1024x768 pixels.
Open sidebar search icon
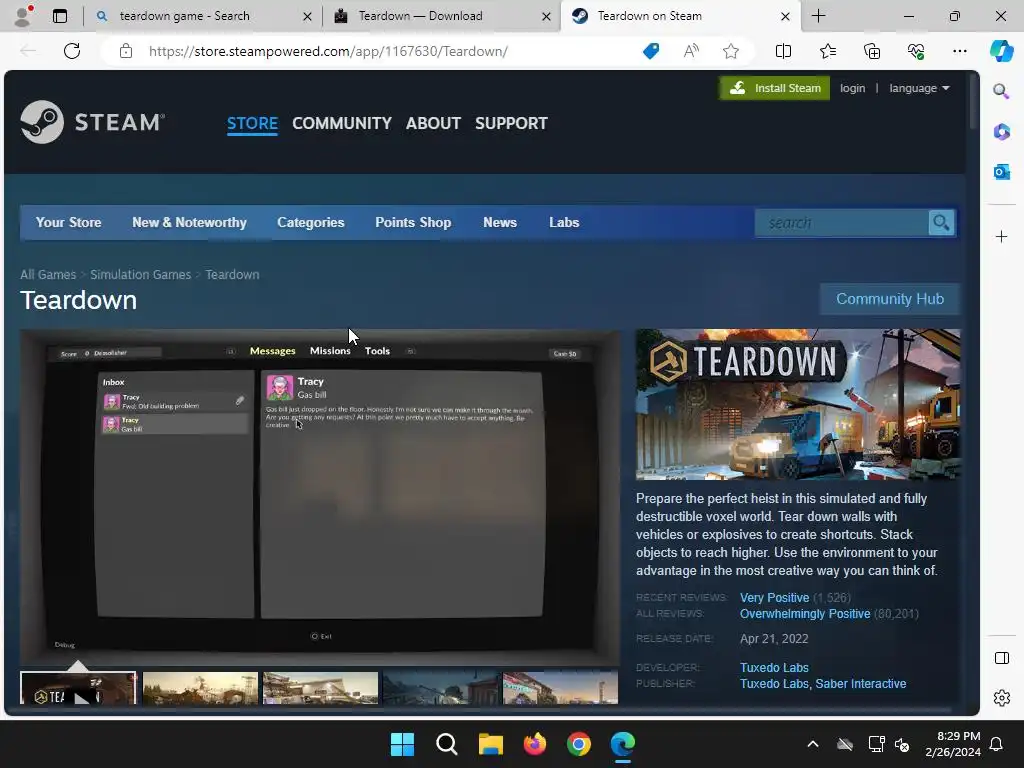[x=1001, y=91]
